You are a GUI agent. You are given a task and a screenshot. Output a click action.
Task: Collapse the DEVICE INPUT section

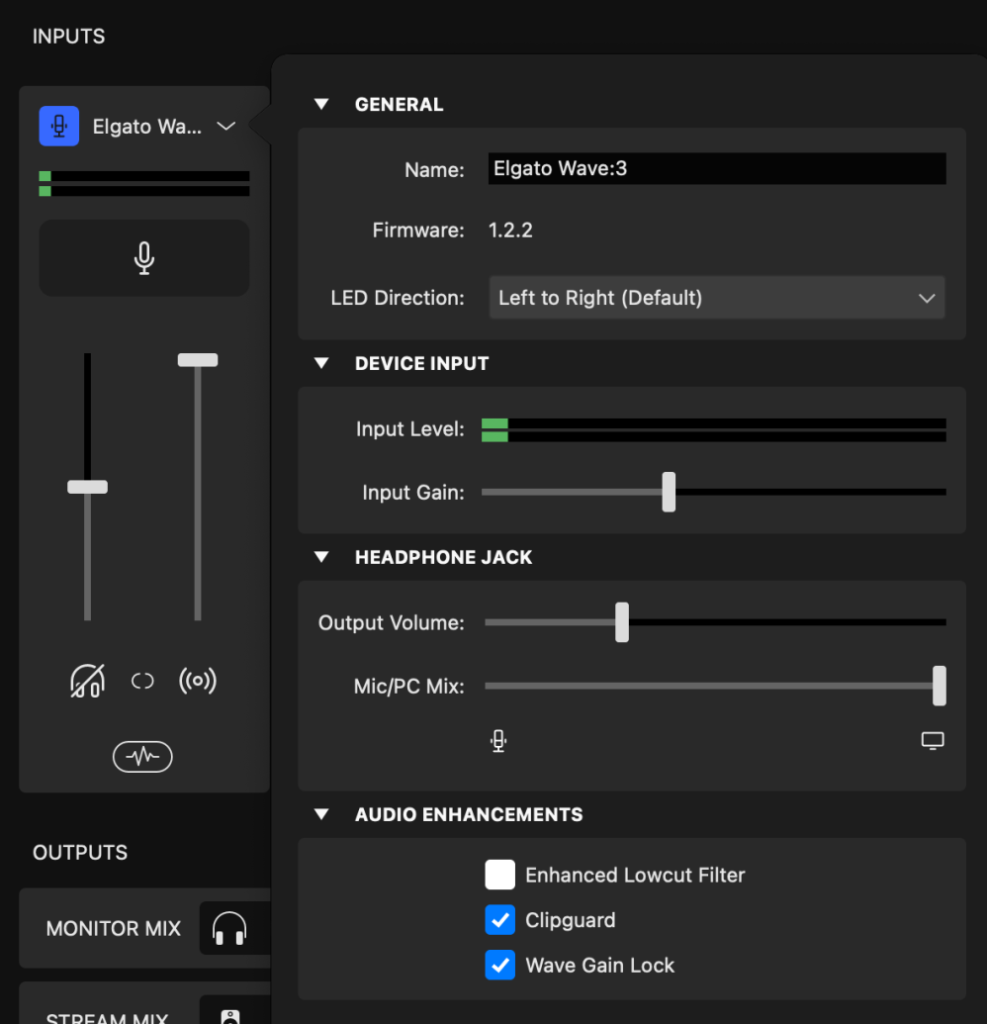(321, 363)
